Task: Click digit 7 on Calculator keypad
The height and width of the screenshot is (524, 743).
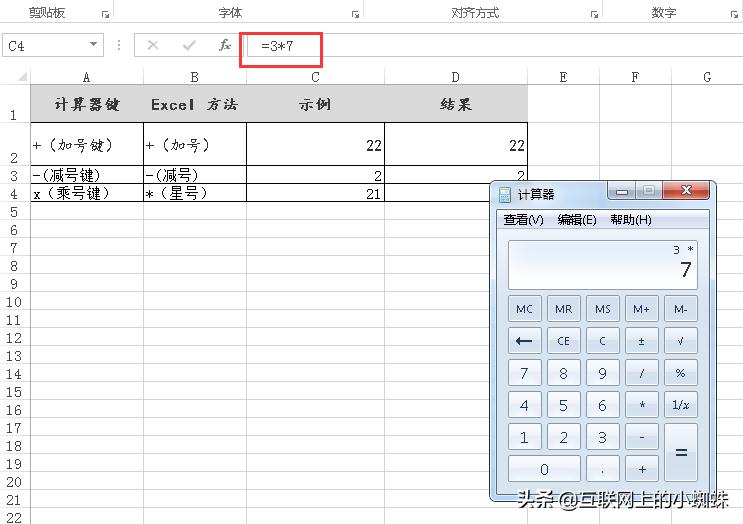Action: click(525, 373)
